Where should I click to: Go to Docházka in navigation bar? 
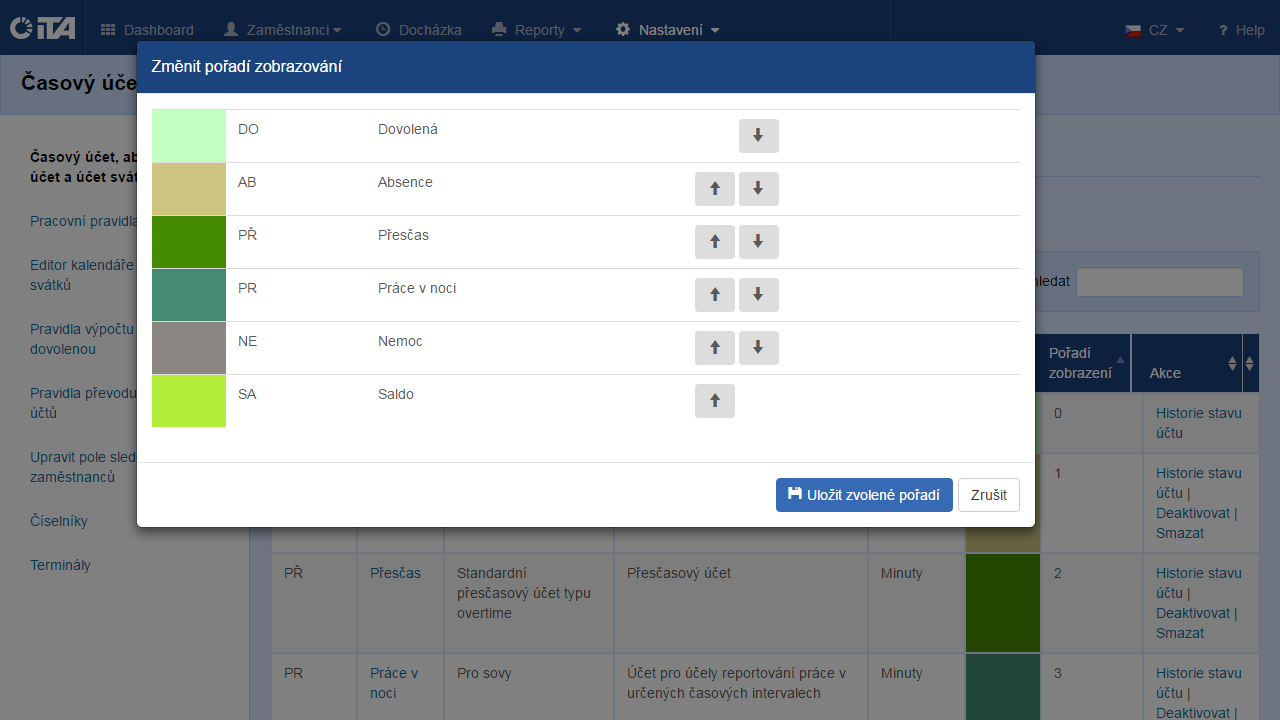(x=419, y=30)
